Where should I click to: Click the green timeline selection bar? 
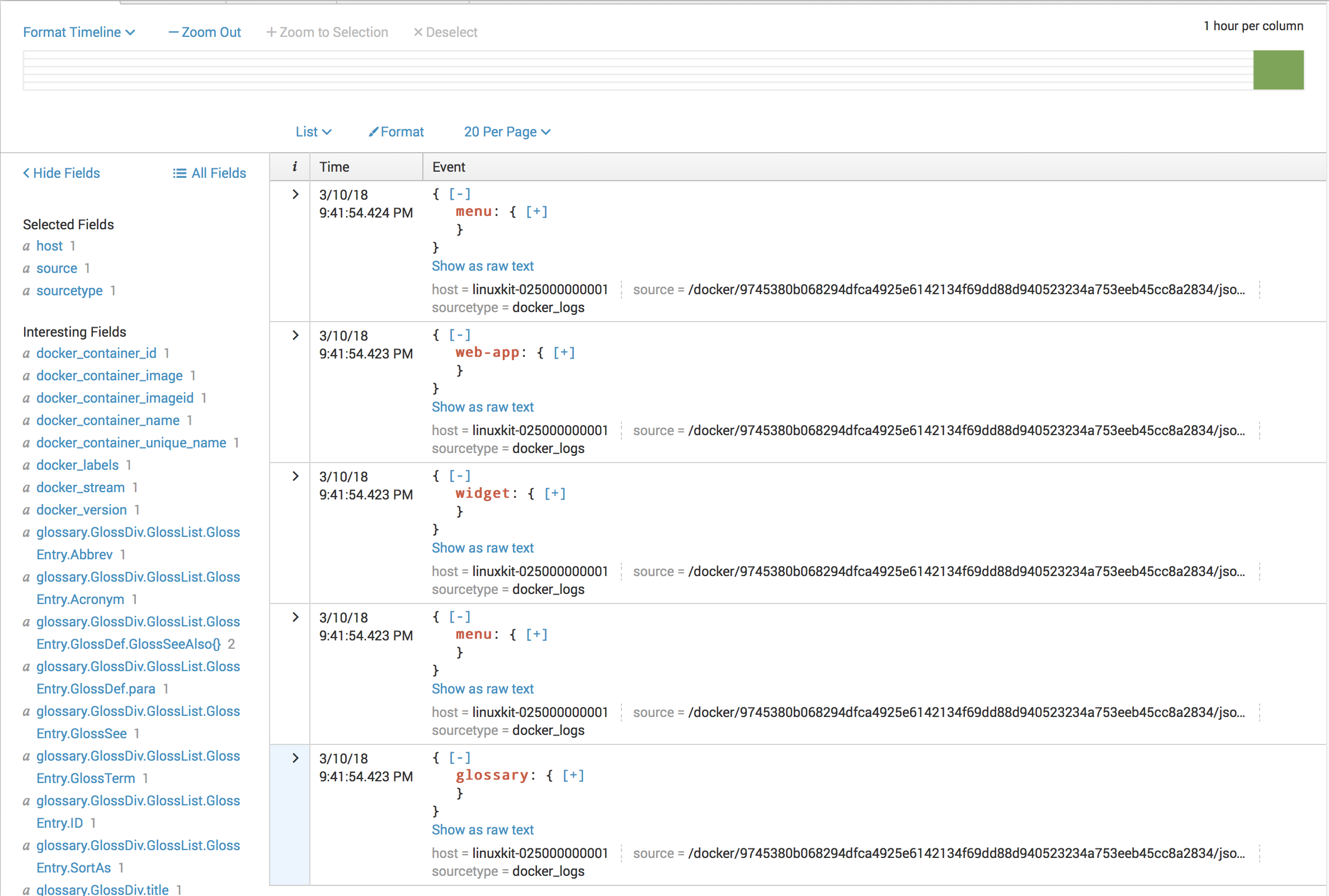coord(1279,69)
